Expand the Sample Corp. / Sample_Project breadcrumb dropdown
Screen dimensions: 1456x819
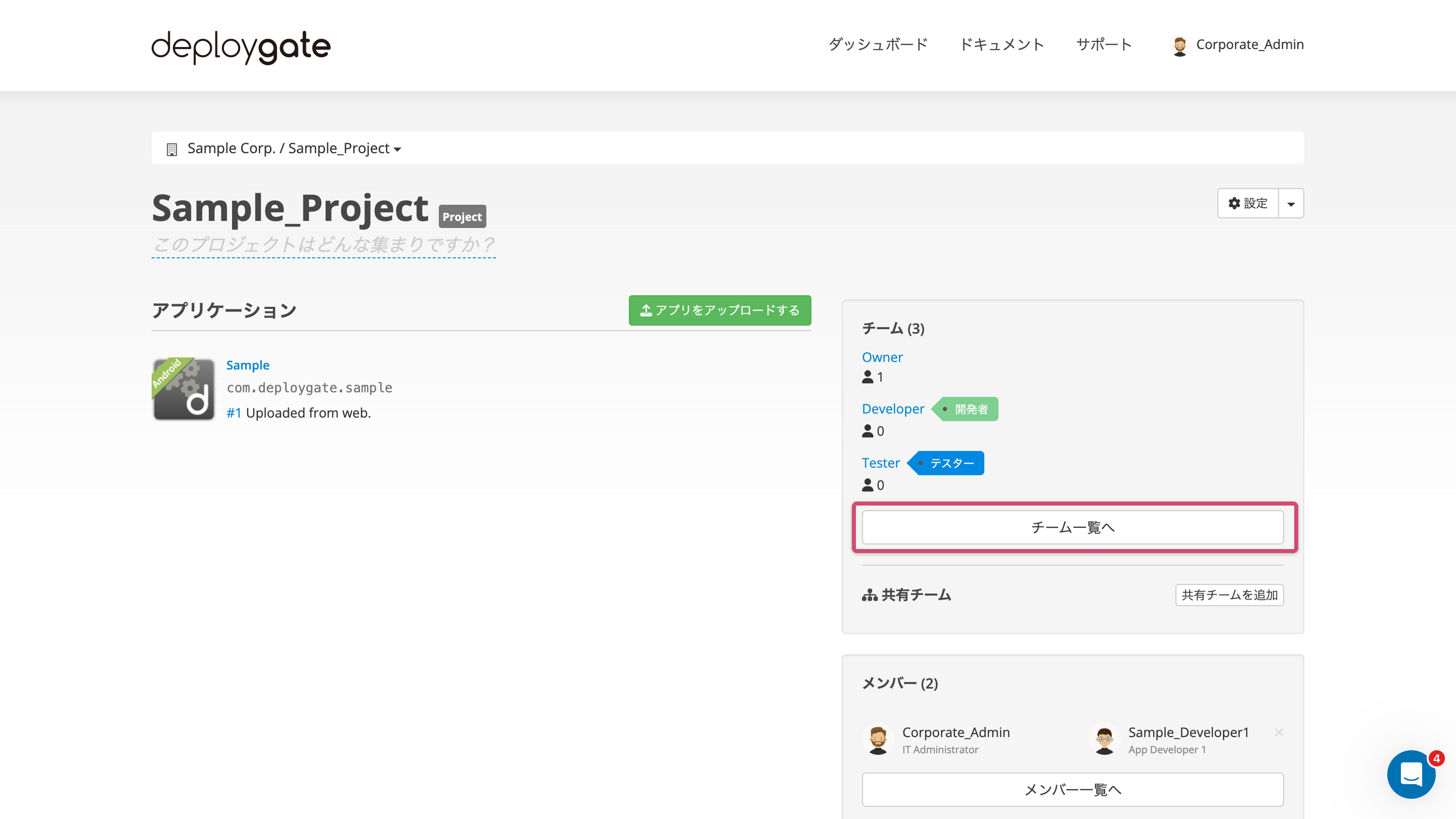pos(294,148)
